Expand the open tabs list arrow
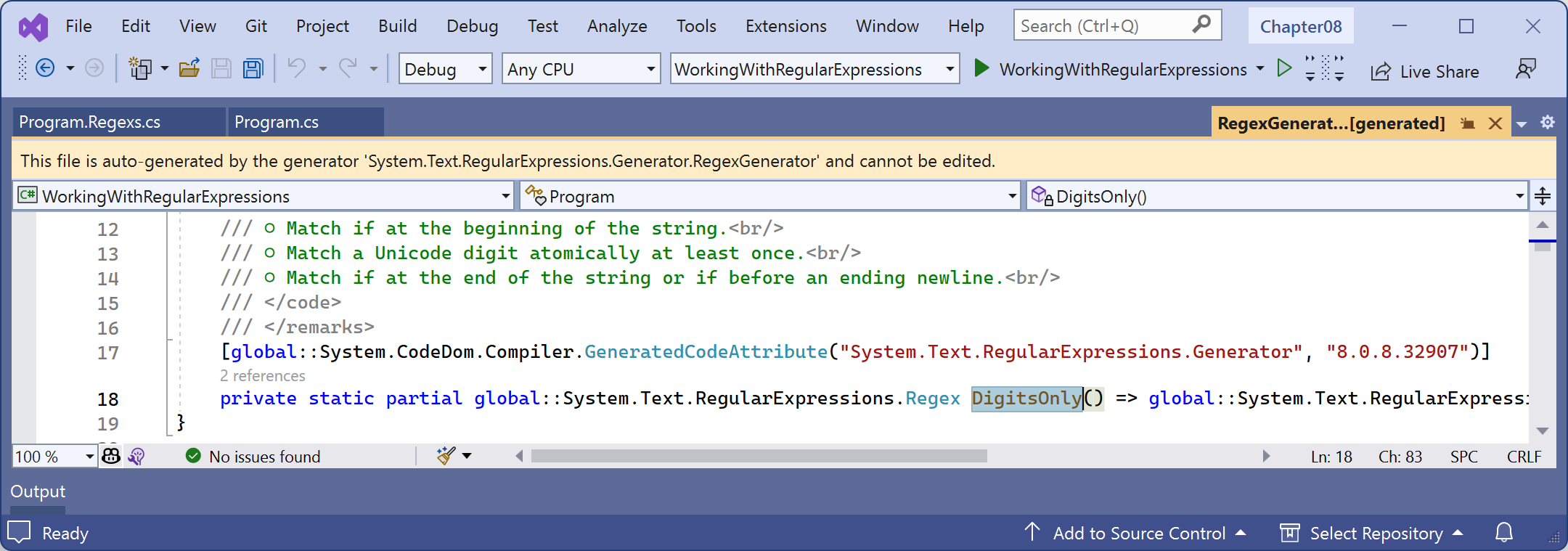Viewport: 1568px width, 551px height. 1522,124
